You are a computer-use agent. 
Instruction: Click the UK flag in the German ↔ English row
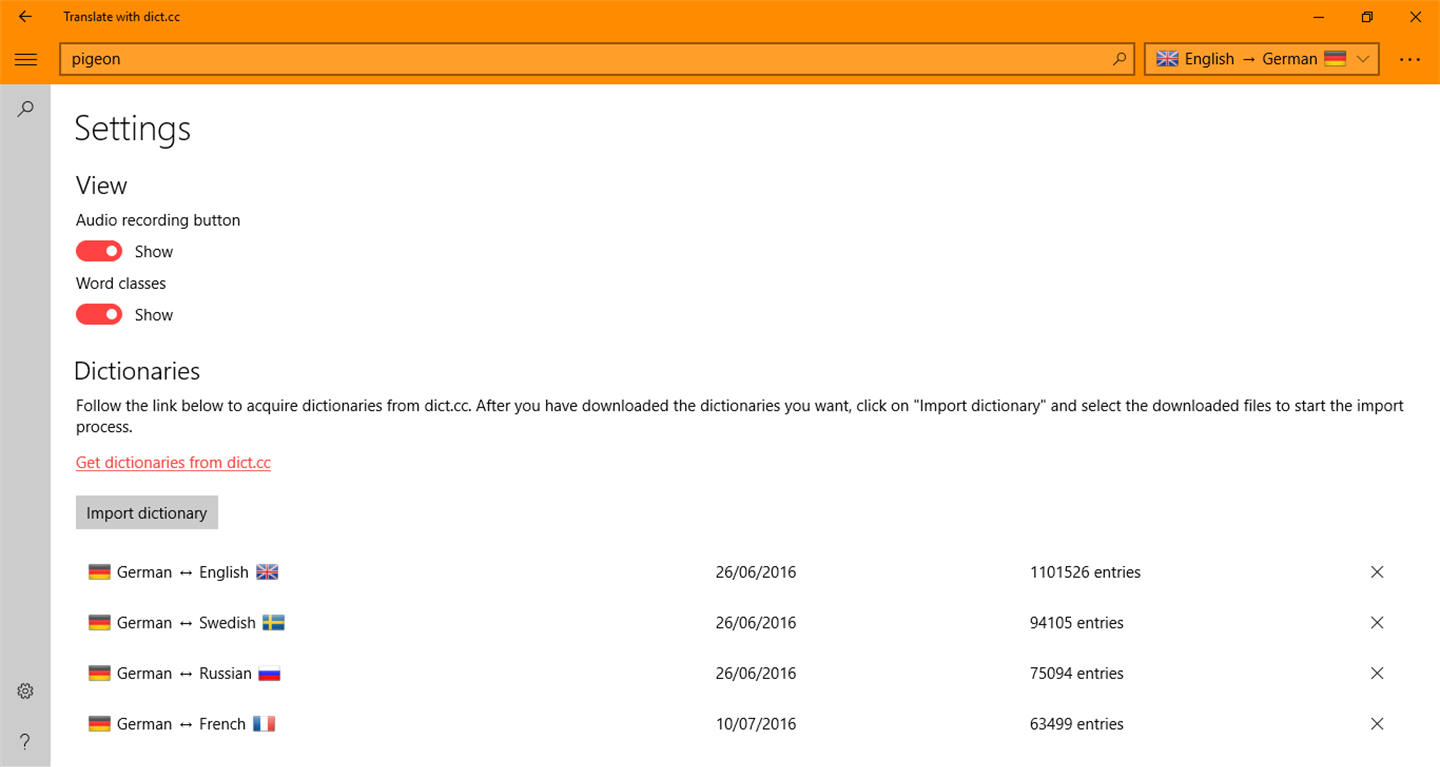point(267,572)
